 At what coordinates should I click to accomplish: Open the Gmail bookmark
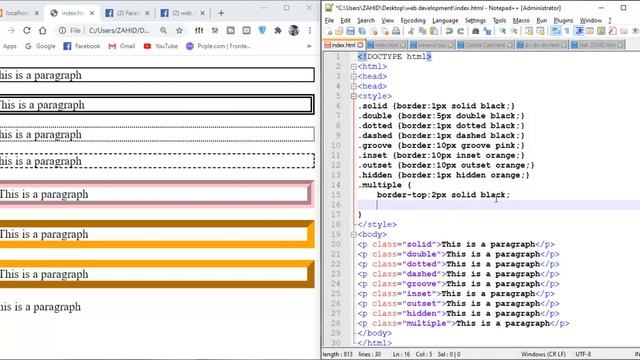coord(122,46)
